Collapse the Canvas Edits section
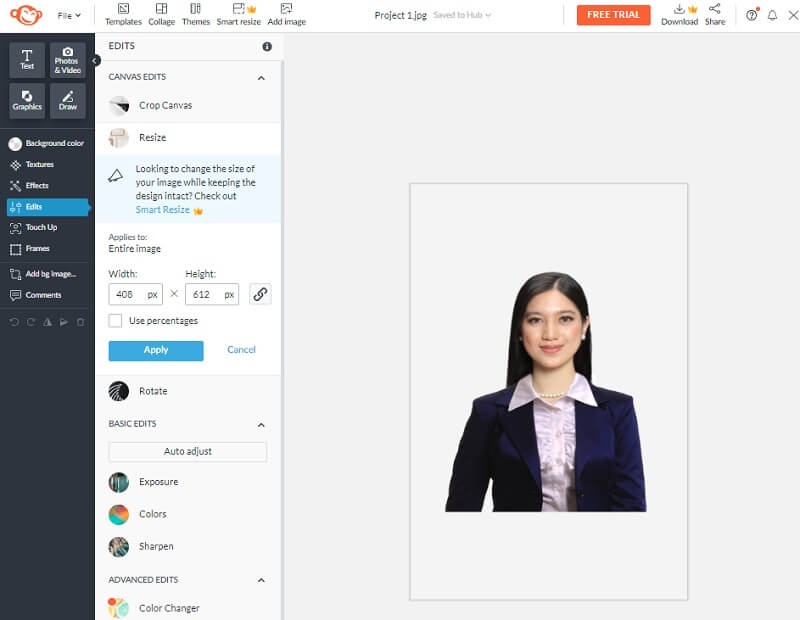 pos(261,78)
